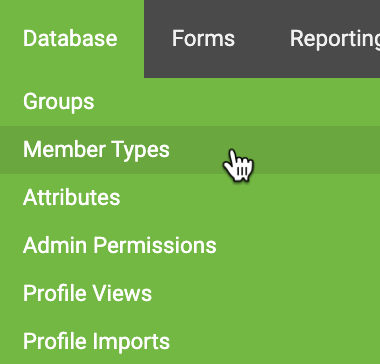The height and width of the screenshot is (364, 380).
Task: Select Reporting in the navigation bar
Action: pyautogui.click(x=335, y=39)
